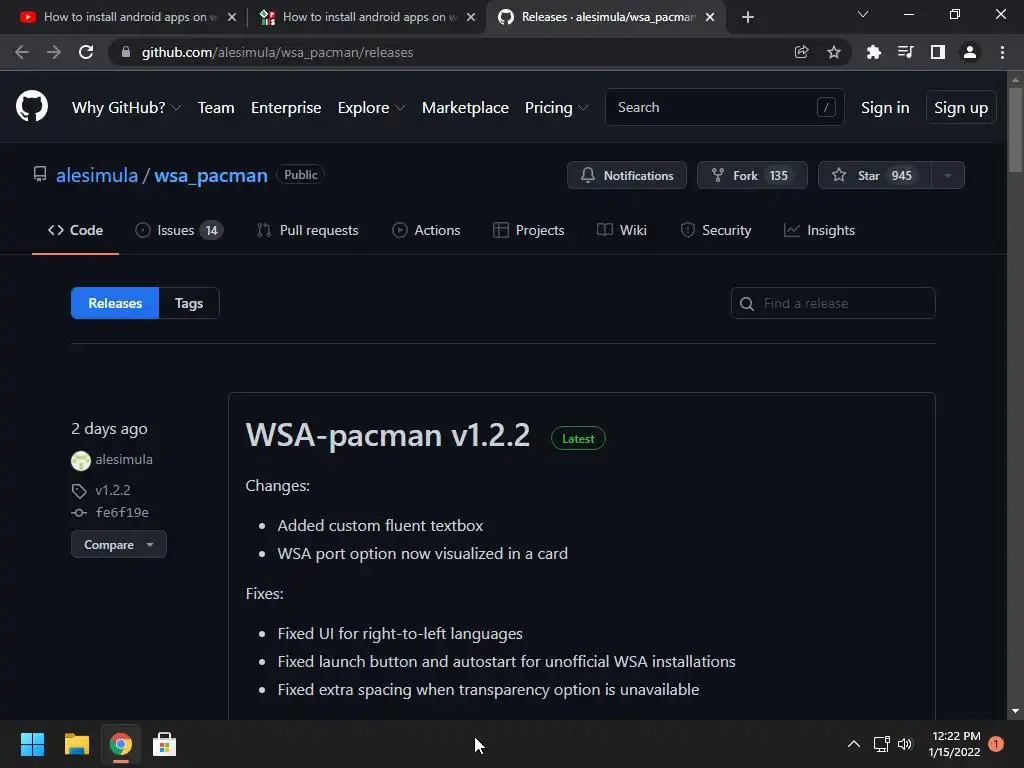
Task: Open the Pull requests tab
Action: point(308,230)
